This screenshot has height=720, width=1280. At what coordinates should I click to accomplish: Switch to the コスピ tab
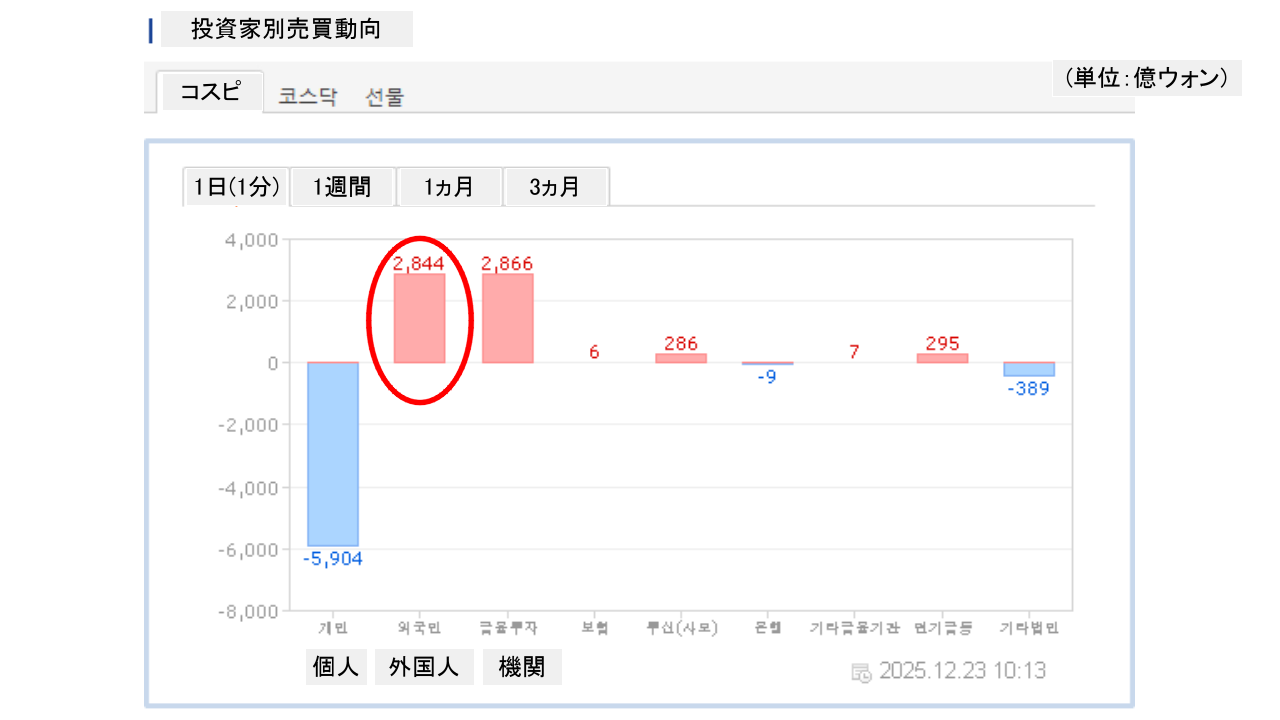210,92
